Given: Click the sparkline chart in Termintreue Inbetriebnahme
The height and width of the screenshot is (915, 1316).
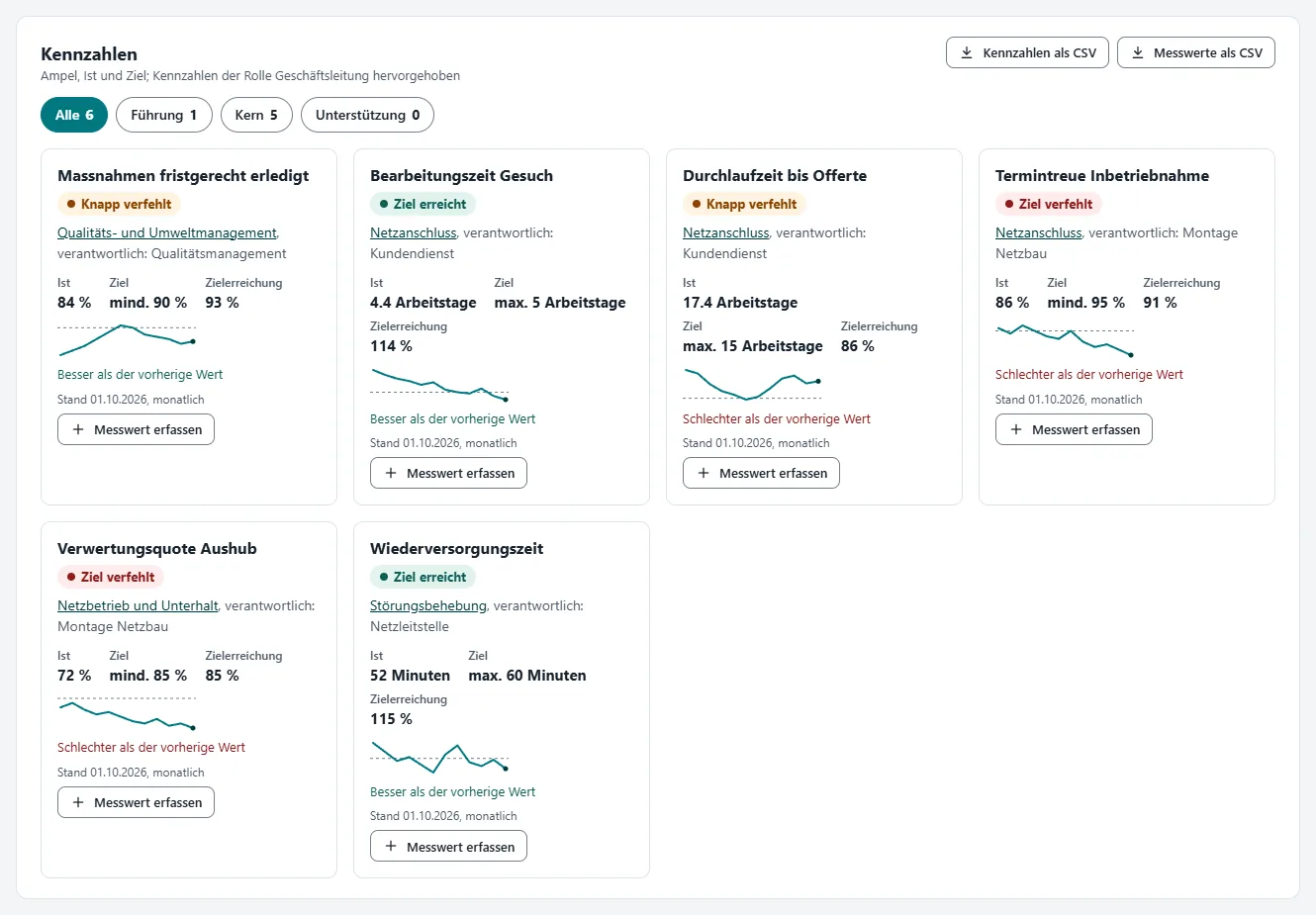Looking at the screenshot, I should click(x=1065, y=339).
